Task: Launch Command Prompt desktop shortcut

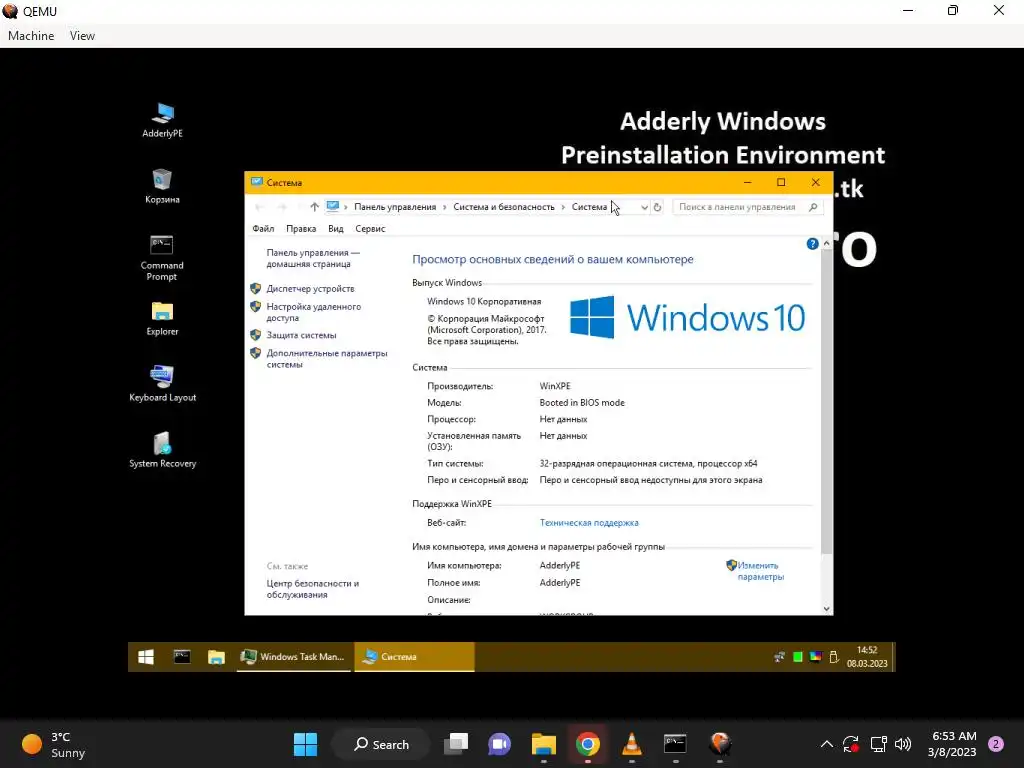Action: 162,257
